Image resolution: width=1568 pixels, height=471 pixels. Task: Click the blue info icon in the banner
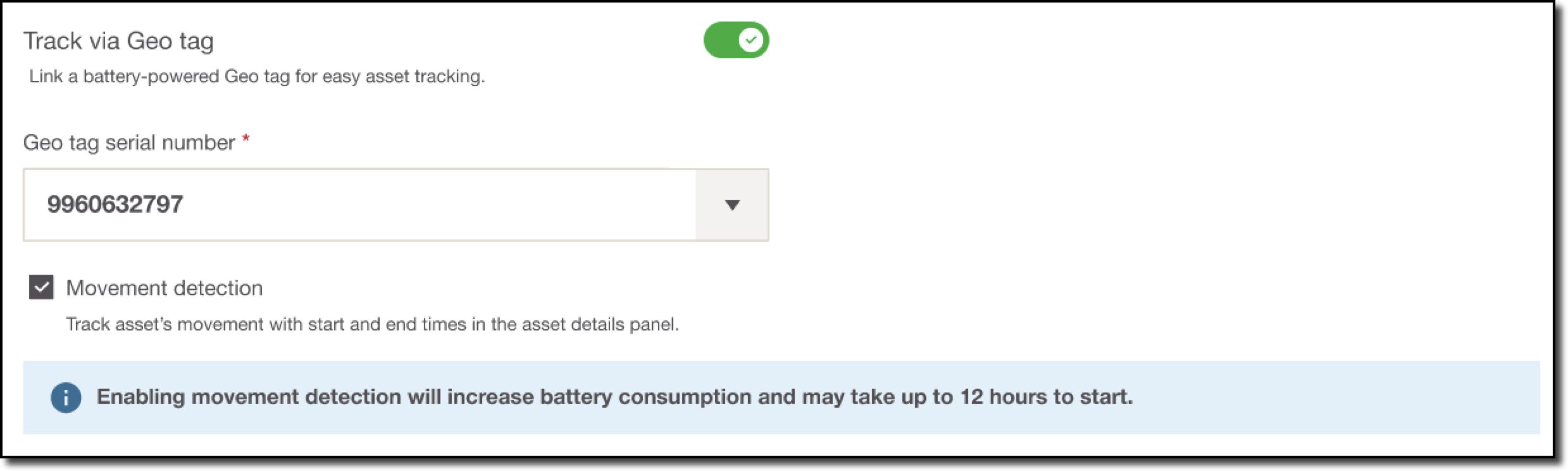click(x=66, y=398)
